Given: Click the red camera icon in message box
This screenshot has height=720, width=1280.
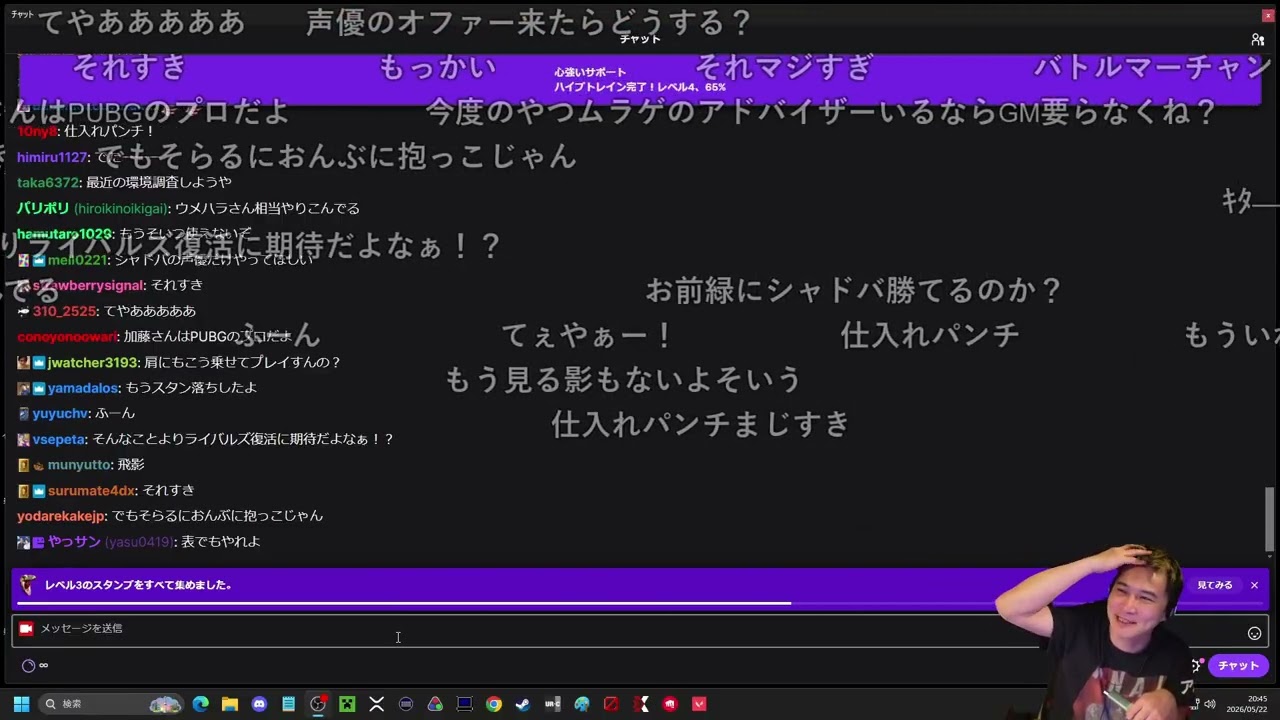Looking at the screenshot, I should click(26, 629).
